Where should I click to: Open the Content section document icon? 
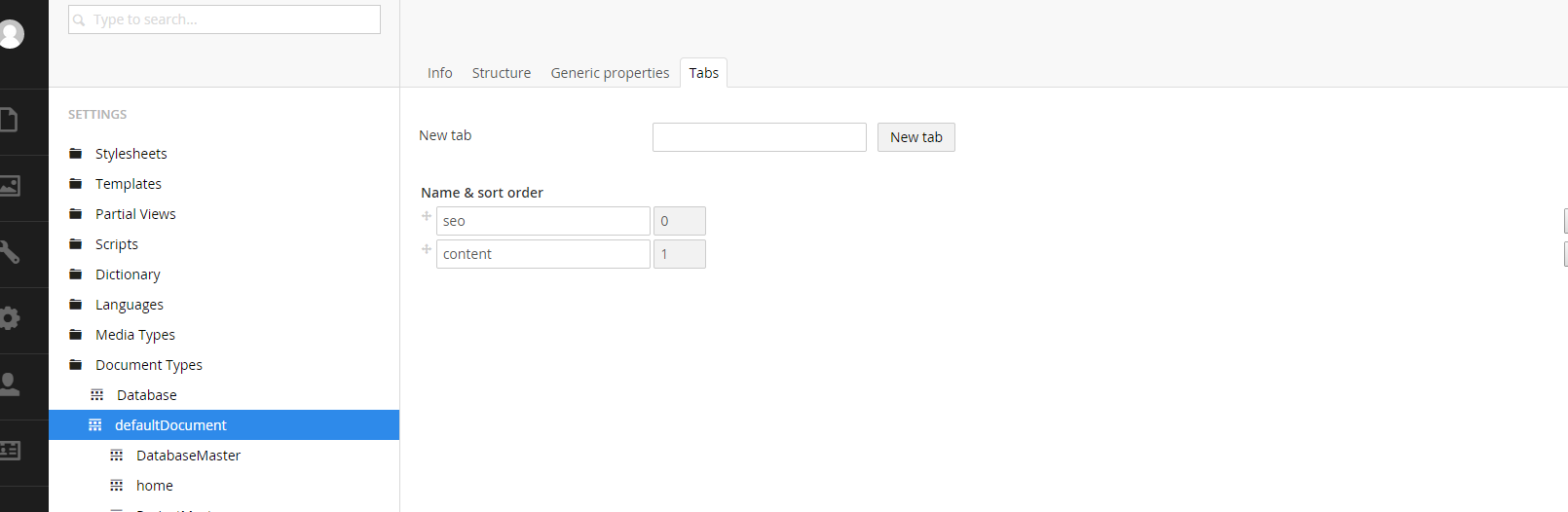(x=9, y=121)
